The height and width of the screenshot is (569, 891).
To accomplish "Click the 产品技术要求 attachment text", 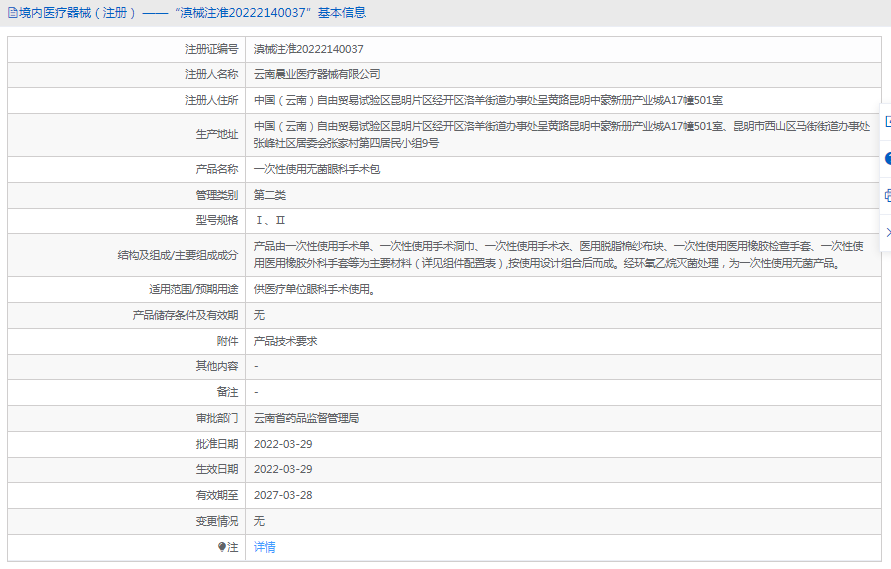I will [285, 341].
